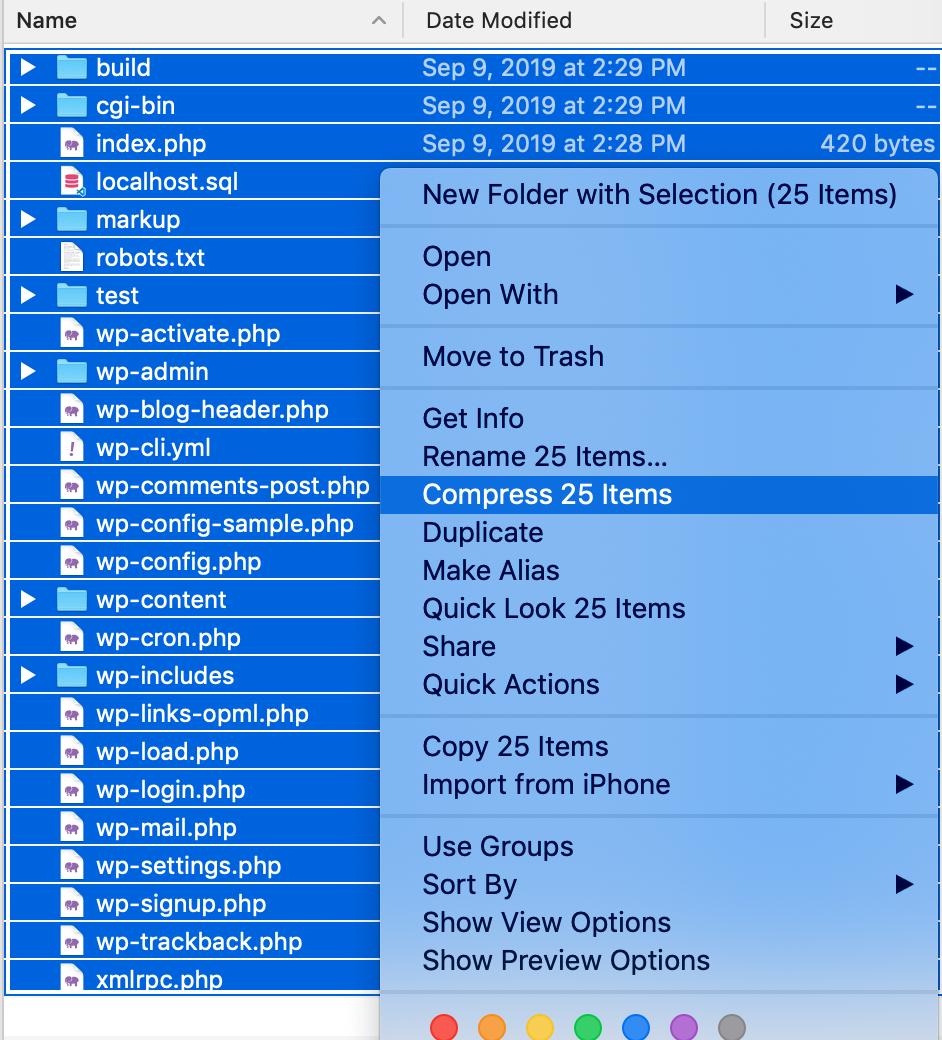Expand the markup folder disclosure triangle
Image resolution: width=942 pixels, height=1040 pixels.
click(x=28, y=220)
